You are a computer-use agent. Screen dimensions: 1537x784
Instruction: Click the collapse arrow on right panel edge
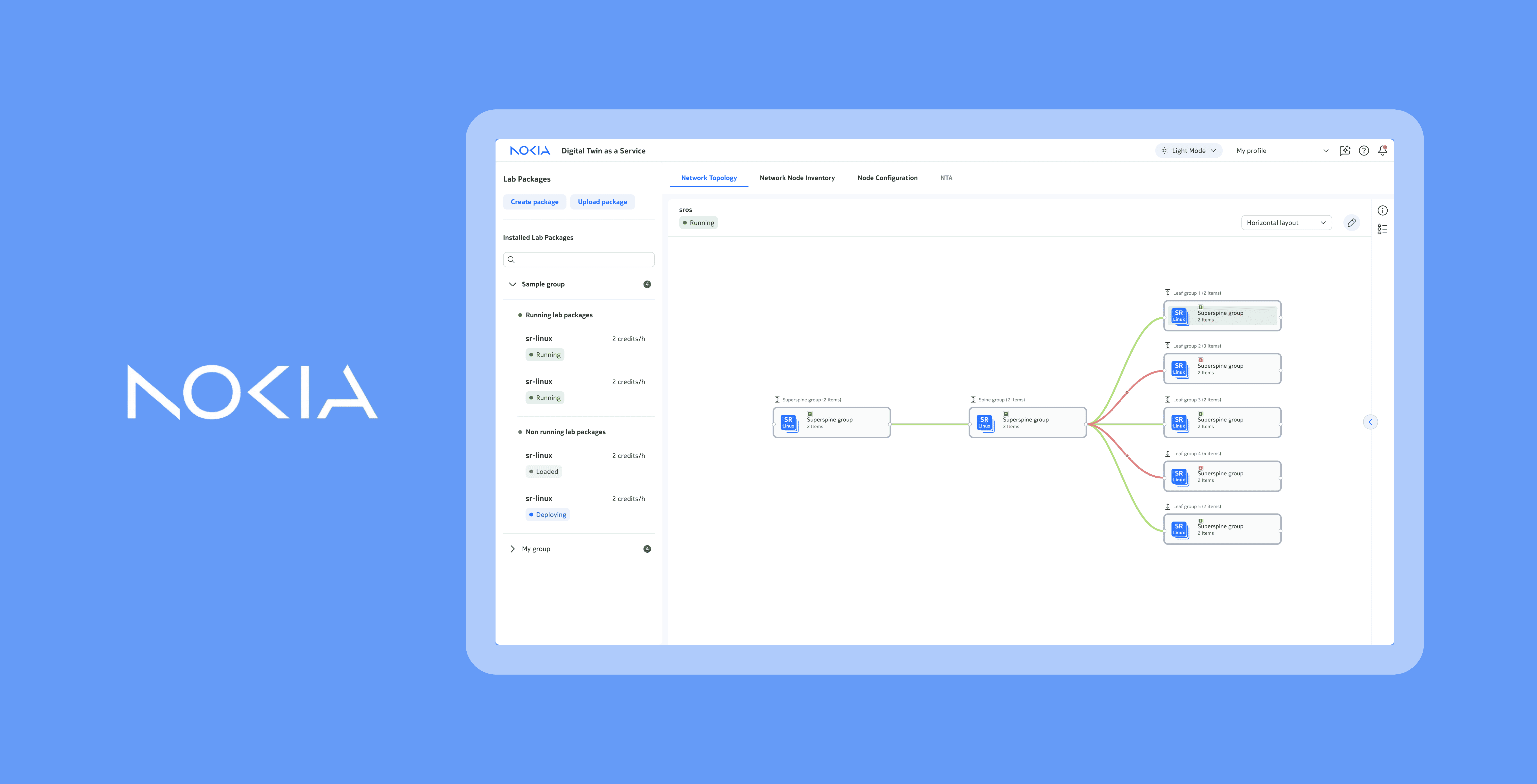point(1371,422)
